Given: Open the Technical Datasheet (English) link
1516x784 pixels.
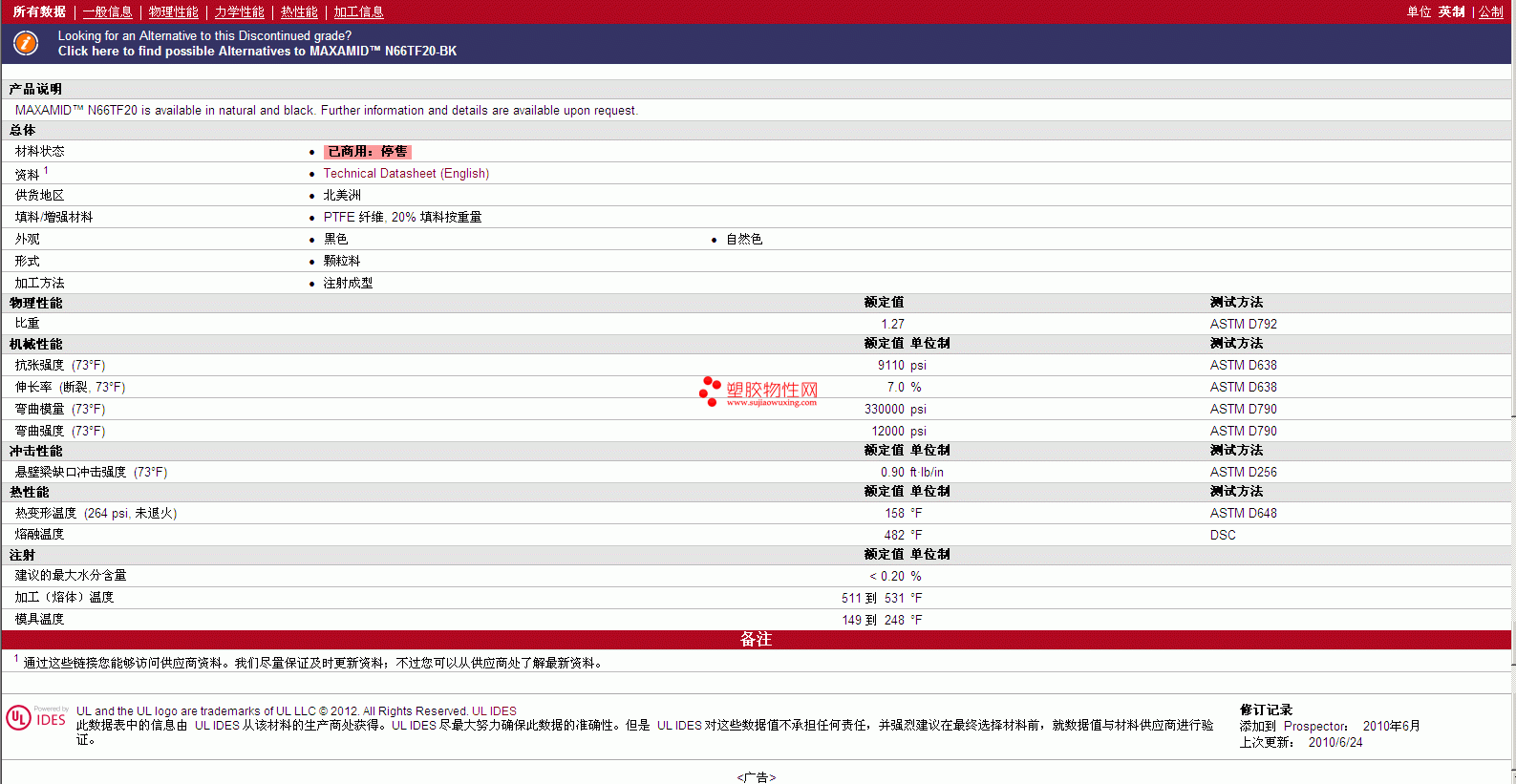Looking at the screenshot, I should (x=406, y=174).
